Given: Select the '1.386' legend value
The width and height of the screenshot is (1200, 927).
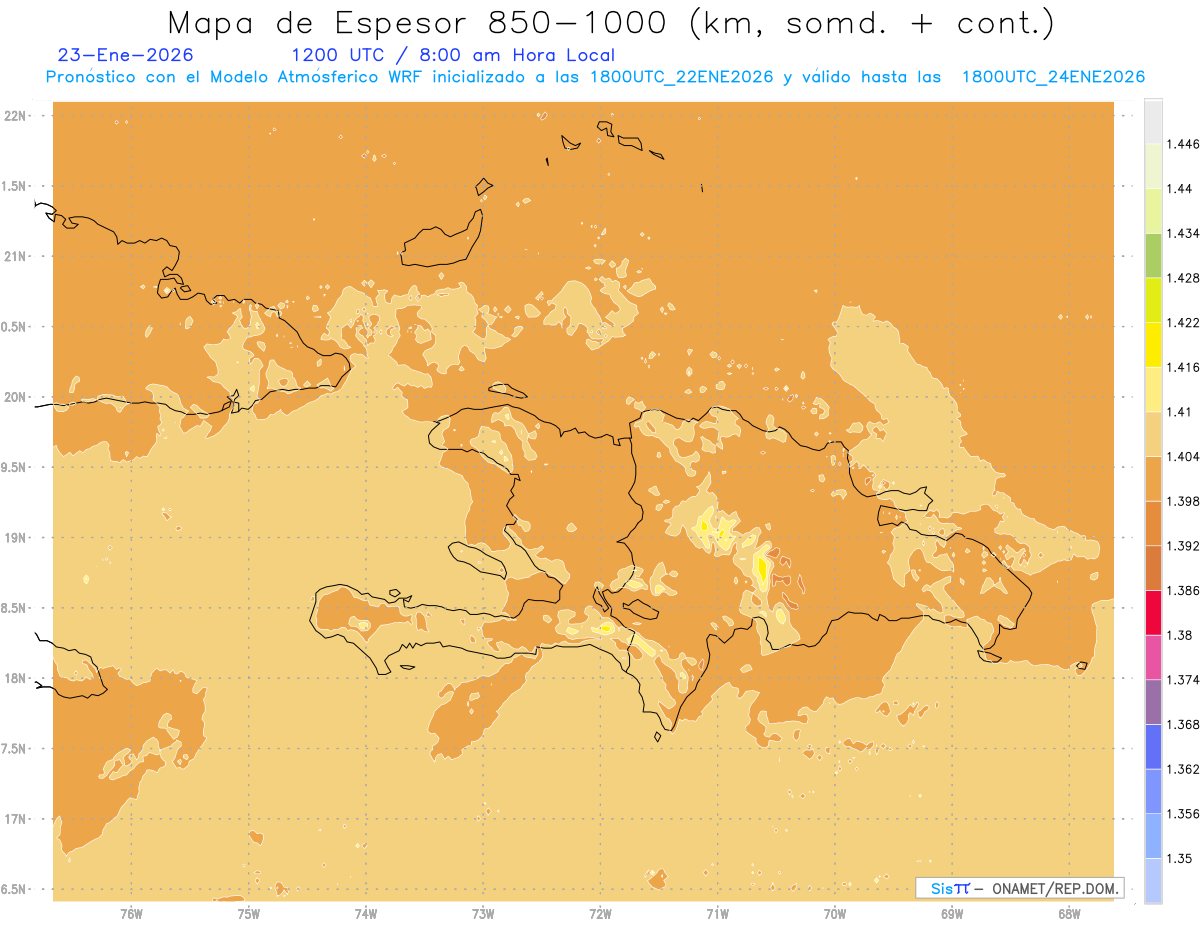Looking at the screenshot, I should point(1183,590).
